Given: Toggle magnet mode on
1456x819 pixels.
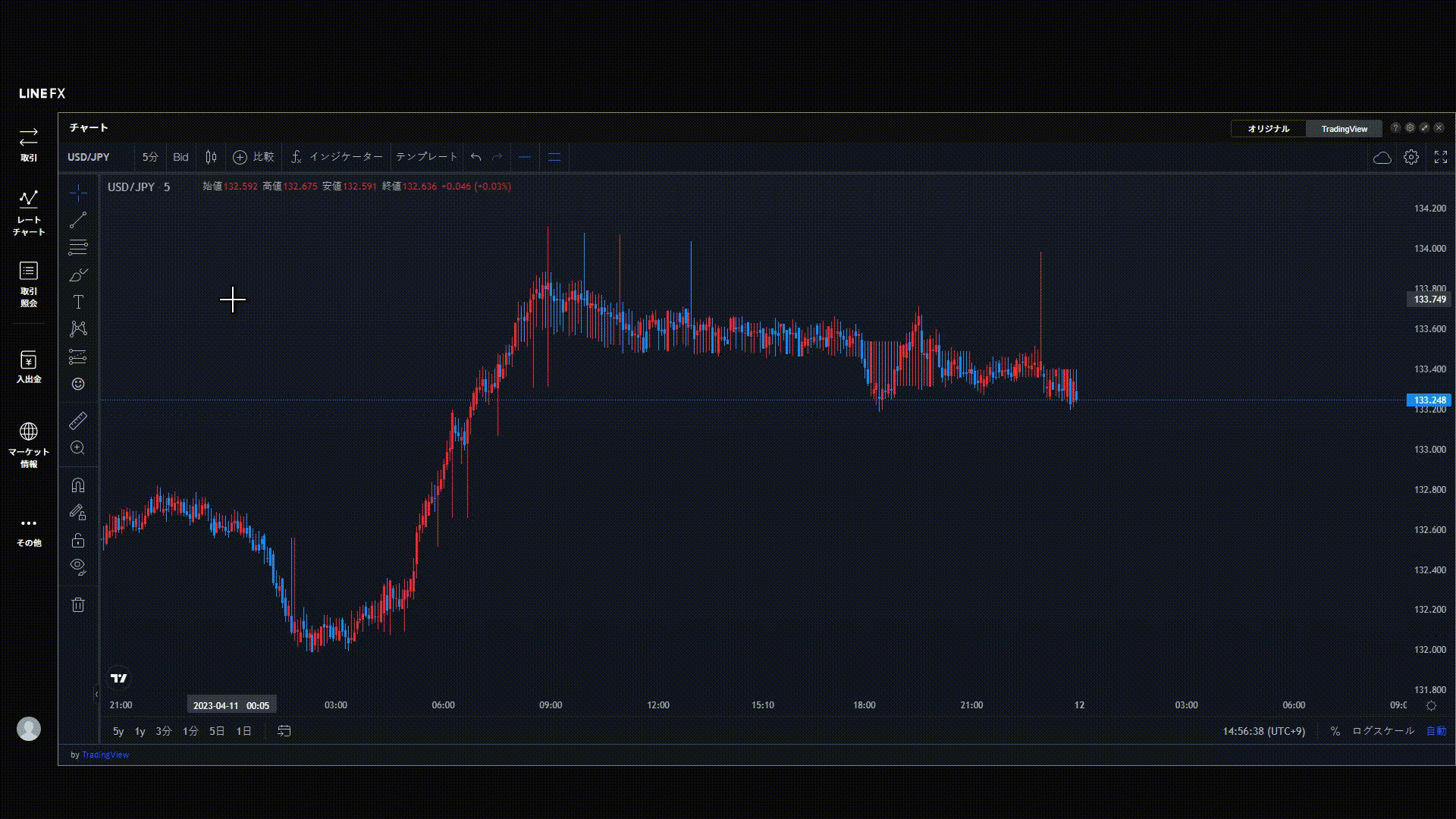Looking at the screenshot, I should (78, 485).
